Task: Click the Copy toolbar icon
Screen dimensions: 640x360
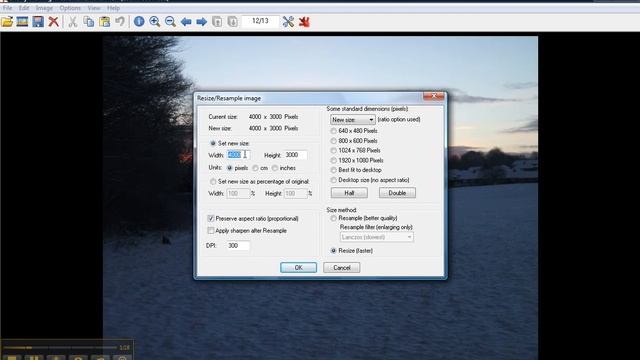Action: tap(89, 22)
